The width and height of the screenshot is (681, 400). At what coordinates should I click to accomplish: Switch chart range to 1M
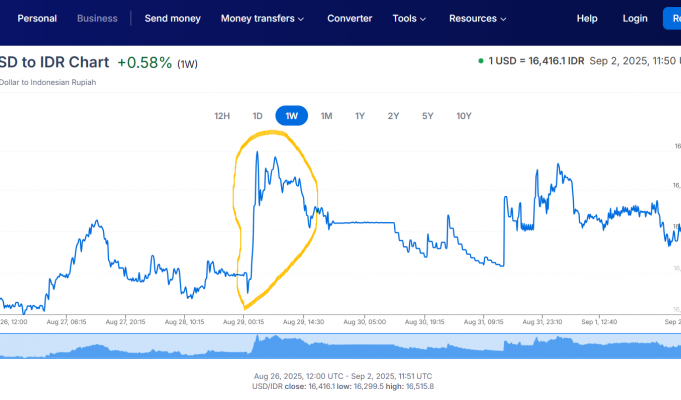(326, 116)
